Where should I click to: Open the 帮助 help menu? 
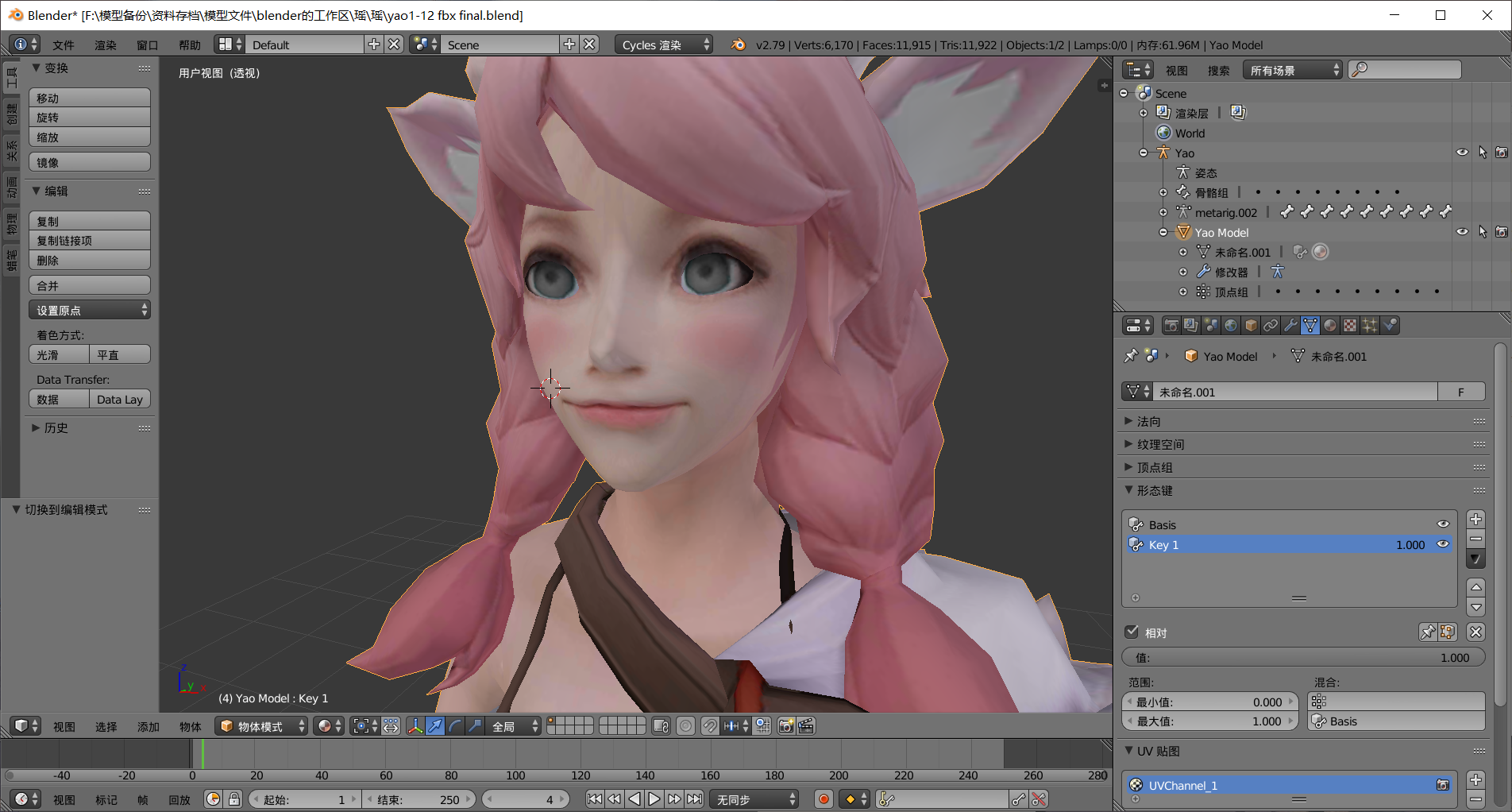(x=190, y=44)
